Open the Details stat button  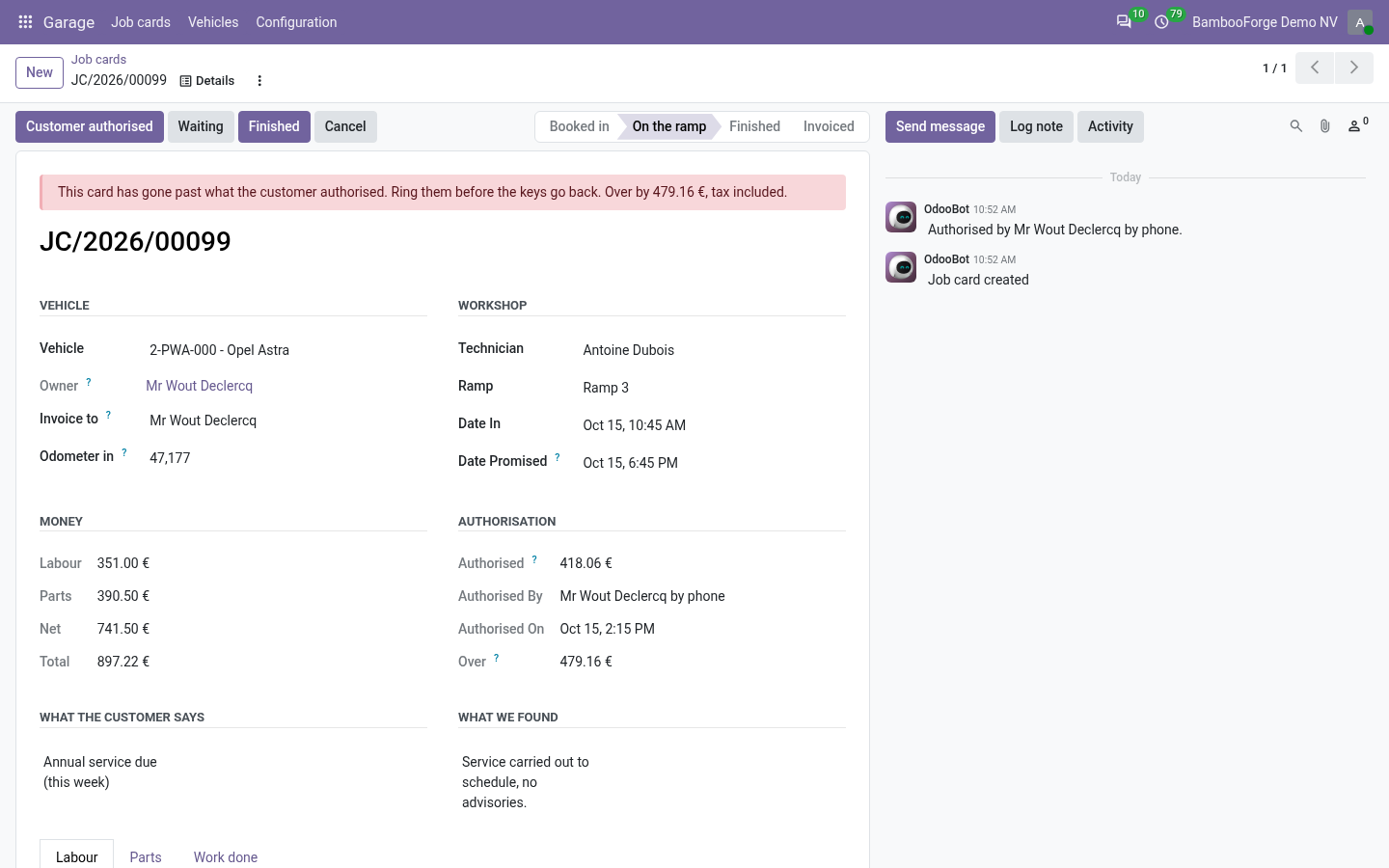(207, 81)
